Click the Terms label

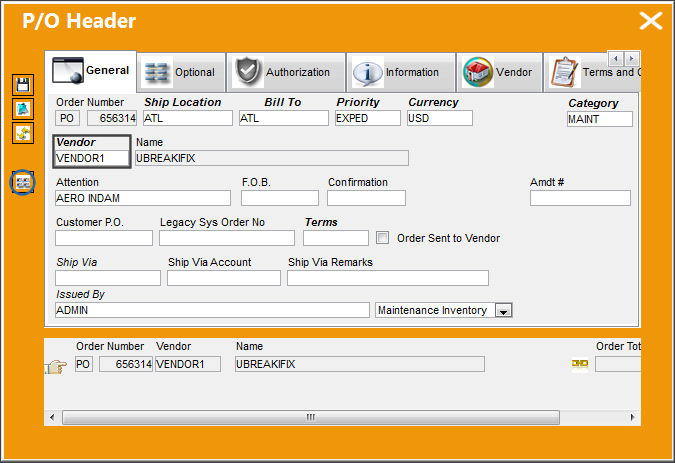[x=321, y=222]
